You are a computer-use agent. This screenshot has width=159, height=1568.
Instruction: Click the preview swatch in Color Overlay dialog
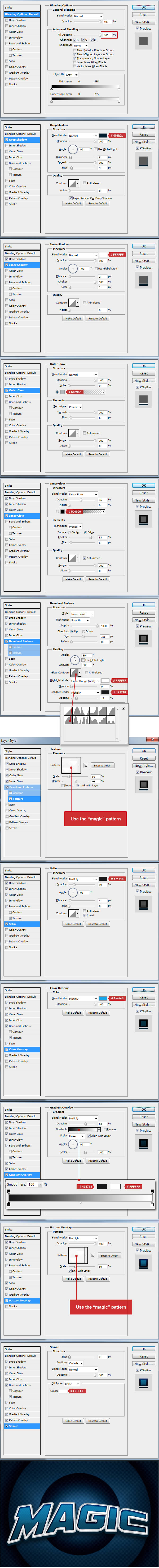[143, 1023]
